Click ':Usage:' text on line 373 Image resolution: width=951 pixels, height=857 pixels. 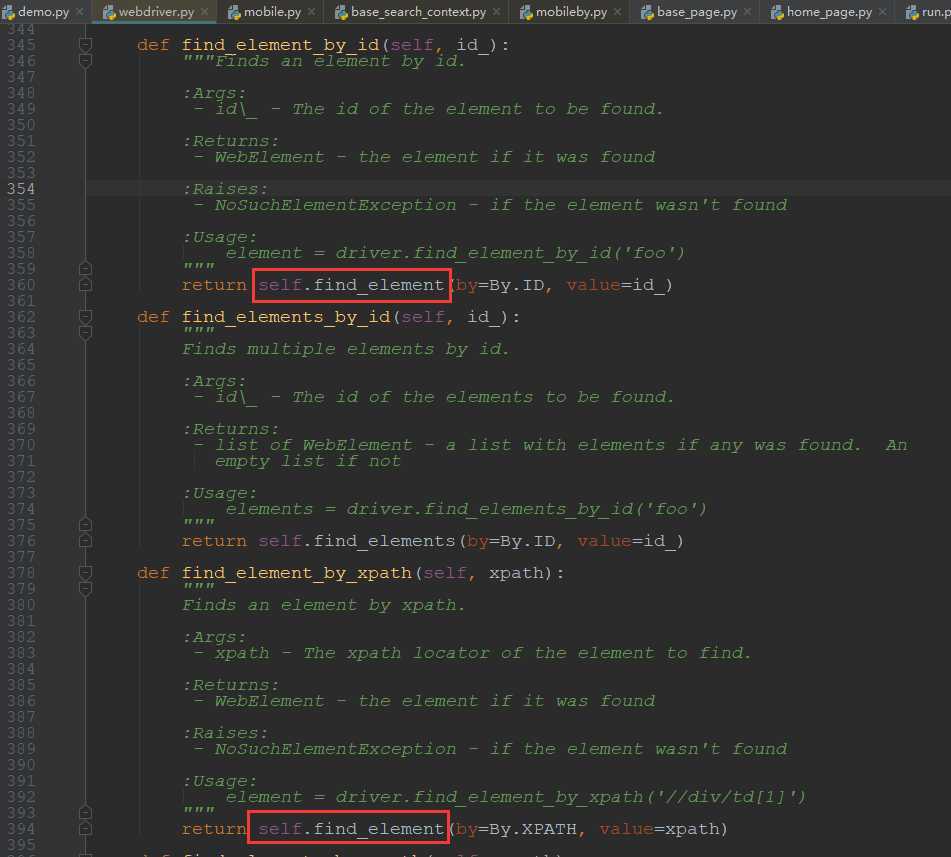point(220,493)
